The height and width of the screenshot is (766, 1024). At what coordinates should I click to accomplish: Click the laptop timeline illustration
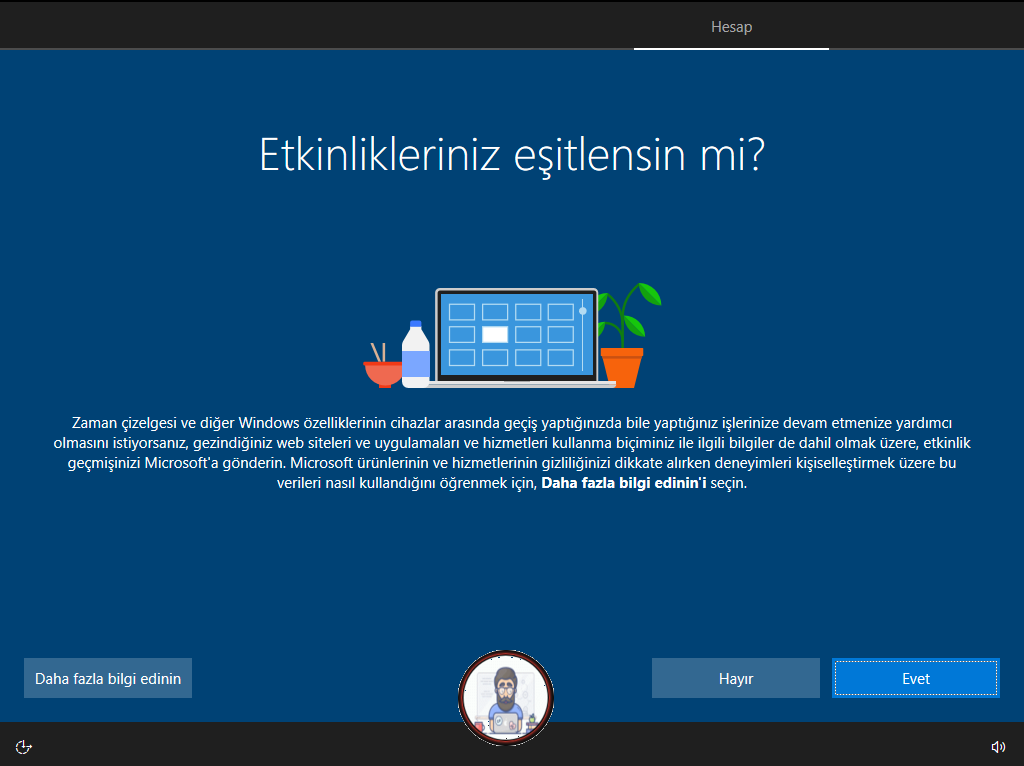pos(513,336)
